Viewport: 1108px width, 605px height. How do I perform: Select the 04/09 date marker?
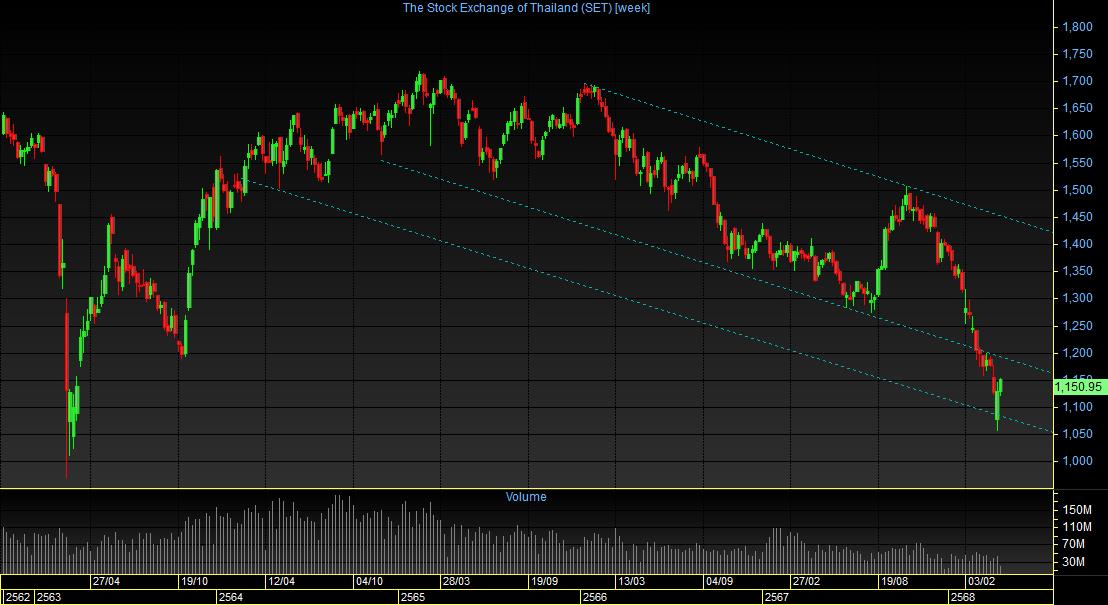tap(719, 582)
